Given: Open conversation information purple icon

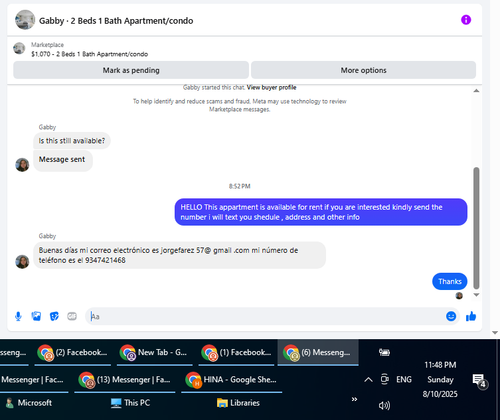Looking at the screenshot, I should pyautogui.click(x=466, y=20).
